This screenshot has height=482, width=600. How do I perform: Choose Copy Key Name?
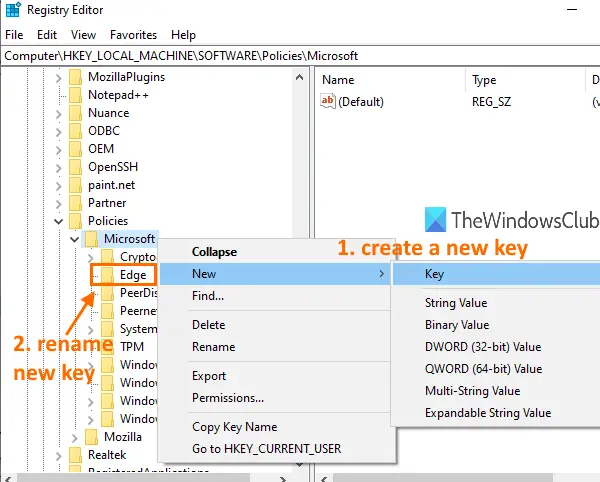[x=276, y=427]
